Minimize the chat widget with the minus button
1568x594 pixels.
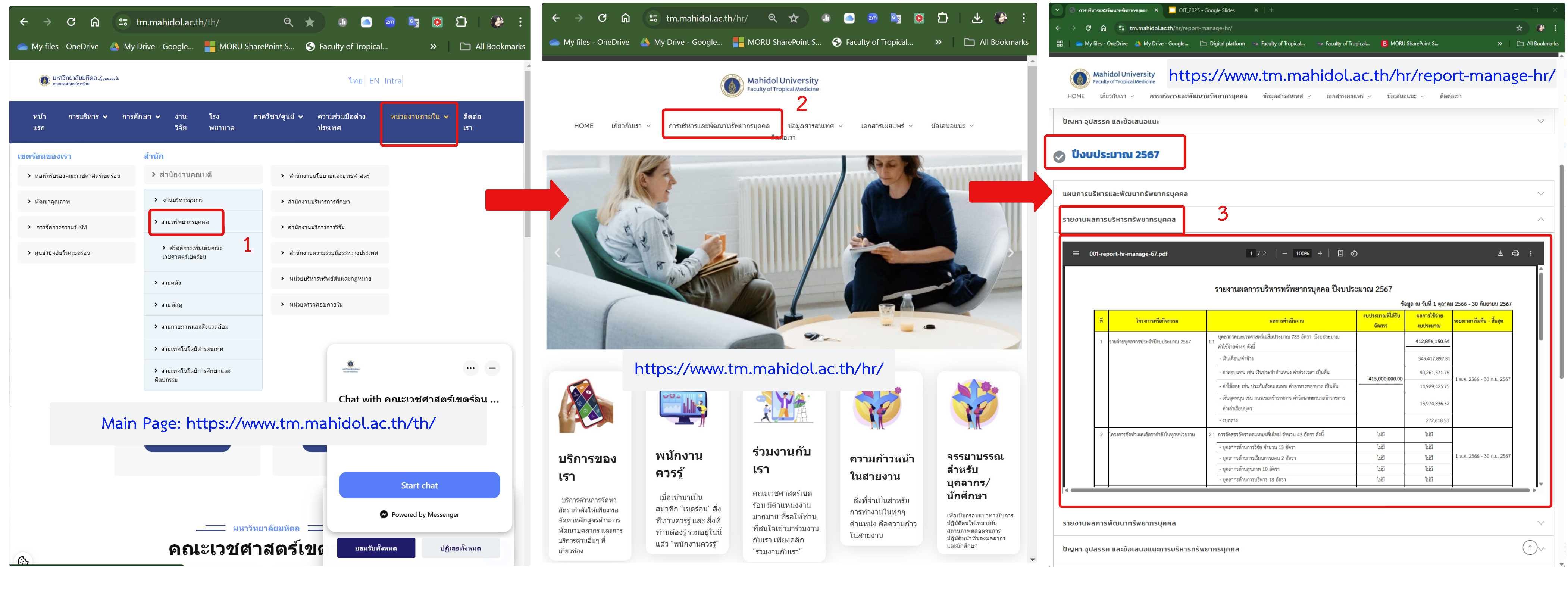(492, 368)
